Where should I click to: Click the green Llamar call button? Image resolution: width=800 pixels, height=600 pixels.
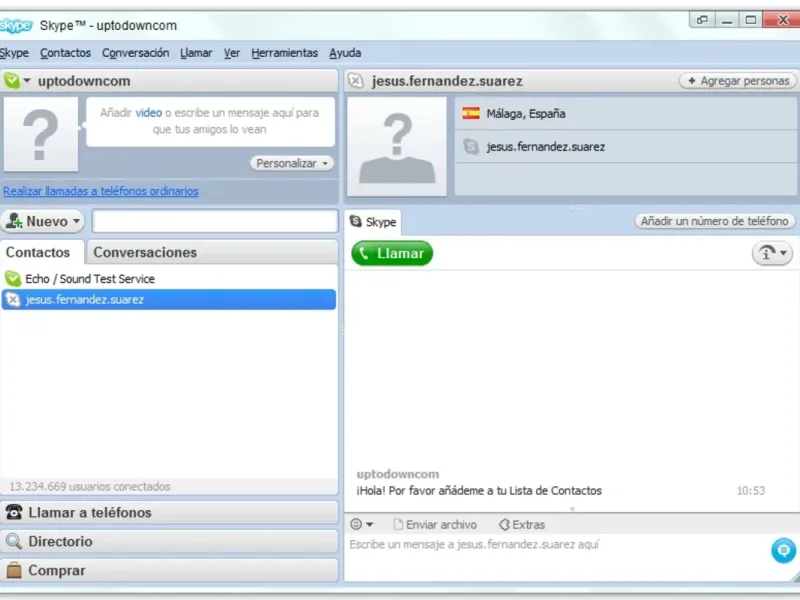tap(392, 253)
